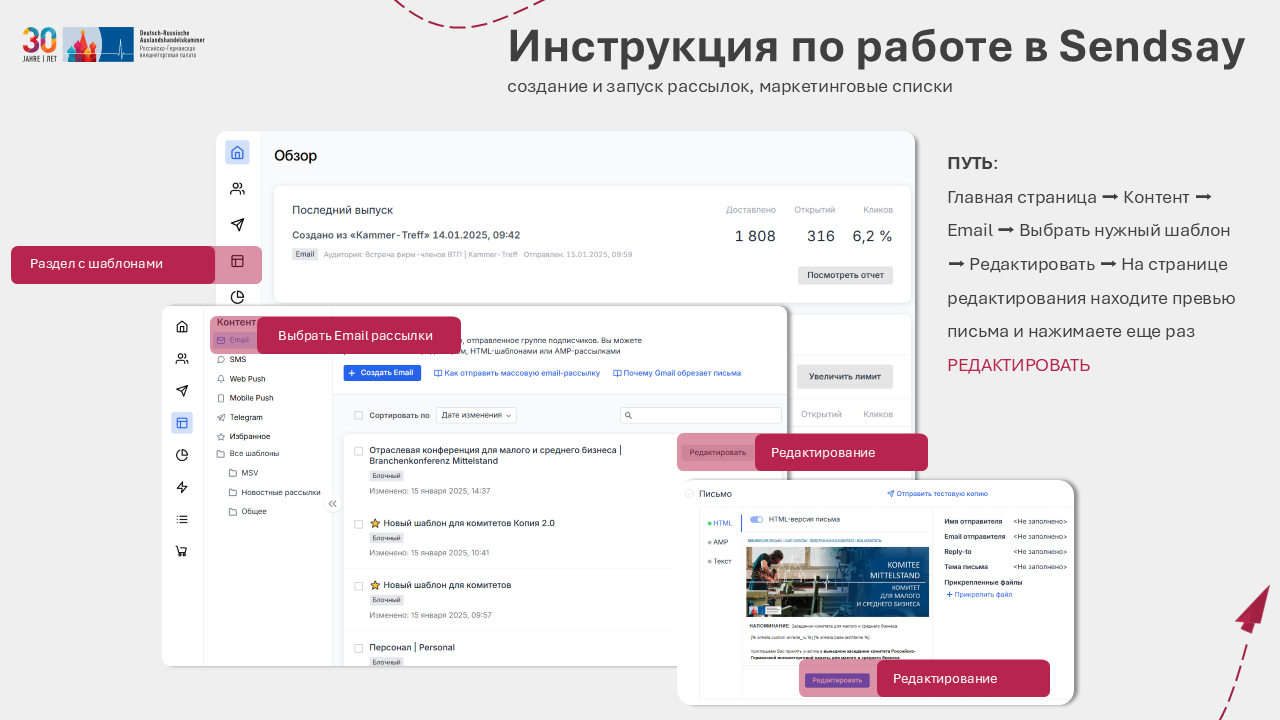Expand Все шаблоны folder
Viewport: 1280px width, 720px height.
(254, 453)
